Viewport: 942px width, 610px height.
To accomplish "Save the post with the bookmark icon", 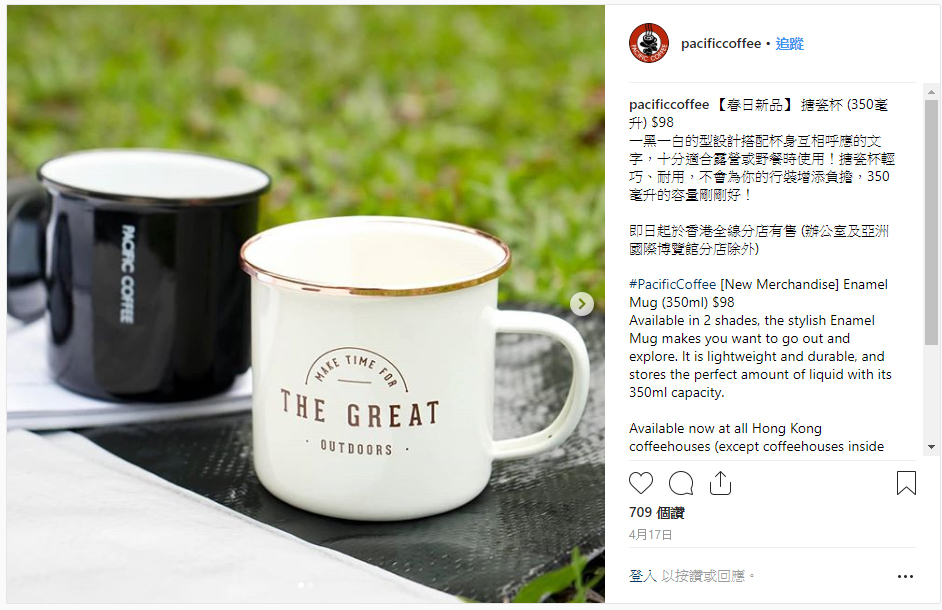I will [x=906, y=483].
